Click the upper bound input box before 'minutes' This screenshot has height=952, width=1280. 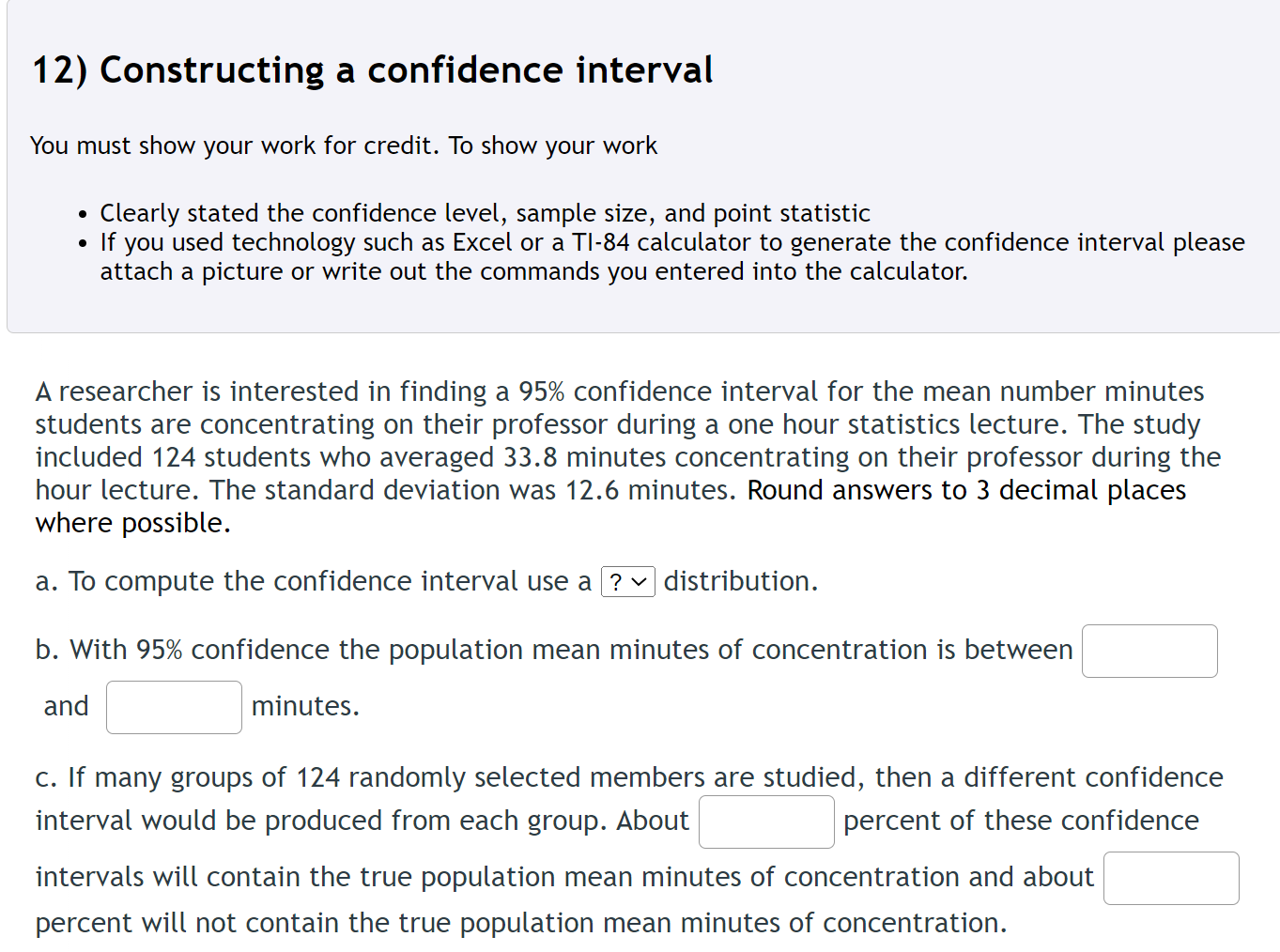(x=174, y=706)
